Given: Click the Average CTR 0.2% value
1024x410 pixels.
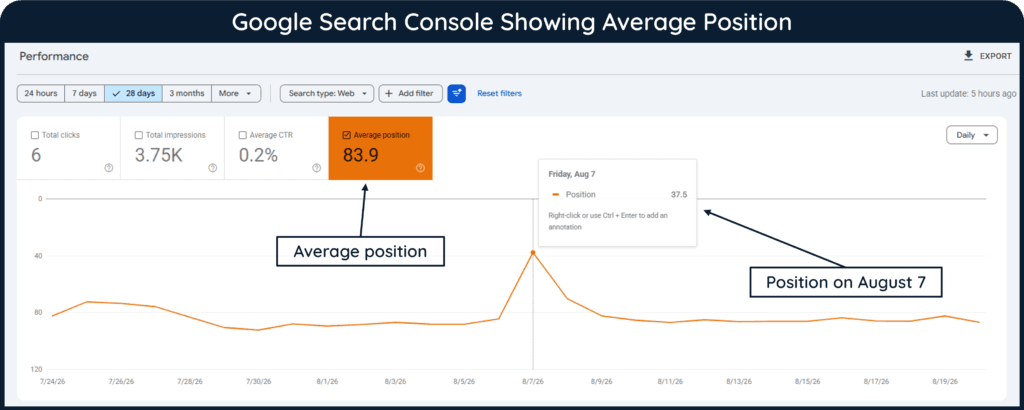Looking at the screenshot, I should coord(258,155).
